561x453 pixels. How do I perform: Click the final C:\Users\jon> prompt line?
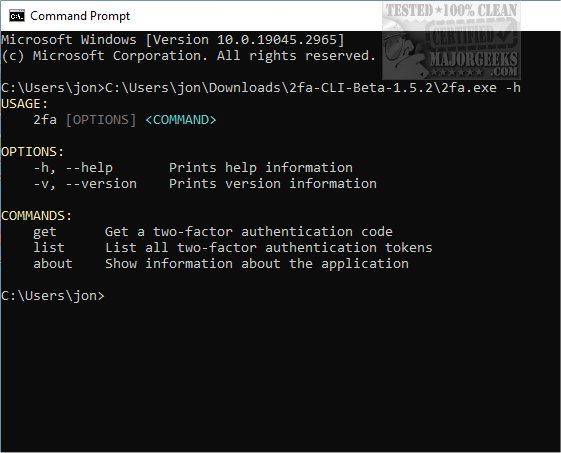[x=53, y=296]
